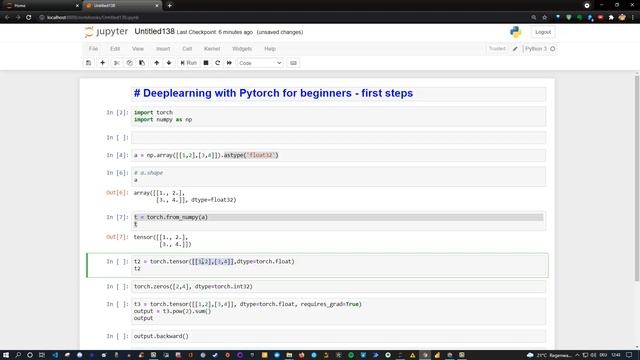
Task: Click the browser address bar
Action: [x=282, y=18]
